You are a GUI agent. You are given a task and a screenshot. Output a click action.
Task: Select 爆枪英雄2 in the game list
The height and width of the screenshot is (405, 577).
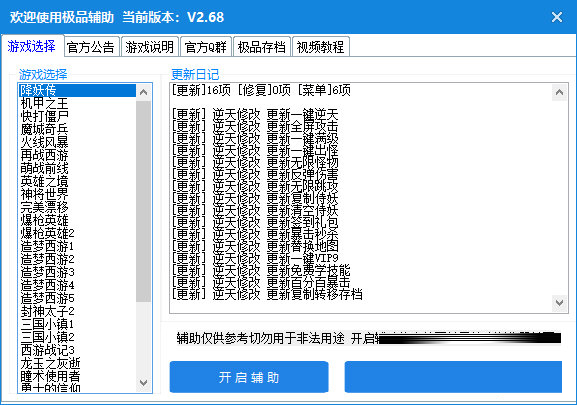coord(77,233)
